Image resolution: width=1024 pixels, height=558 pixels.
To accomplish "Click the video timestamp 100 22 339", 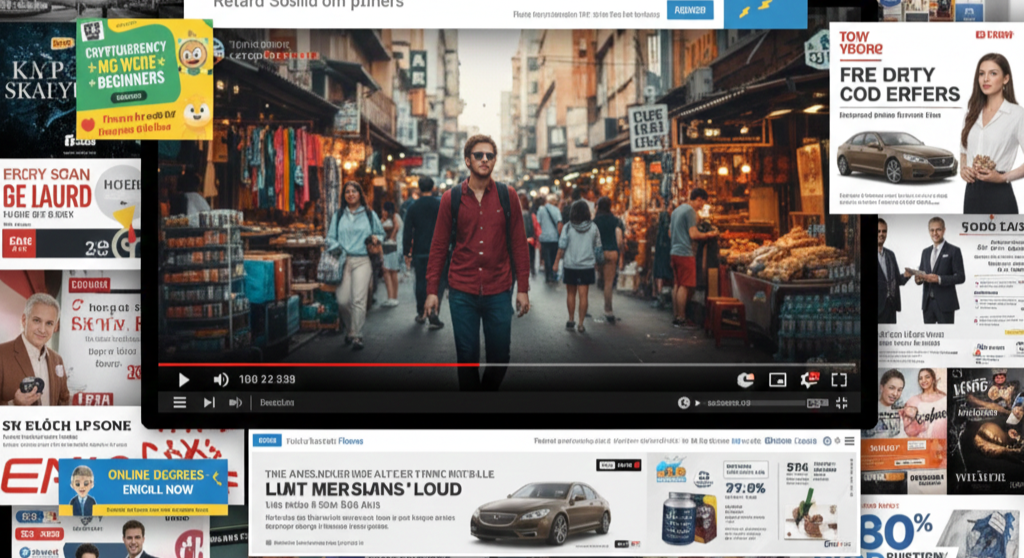I will [x=267, y=380].
